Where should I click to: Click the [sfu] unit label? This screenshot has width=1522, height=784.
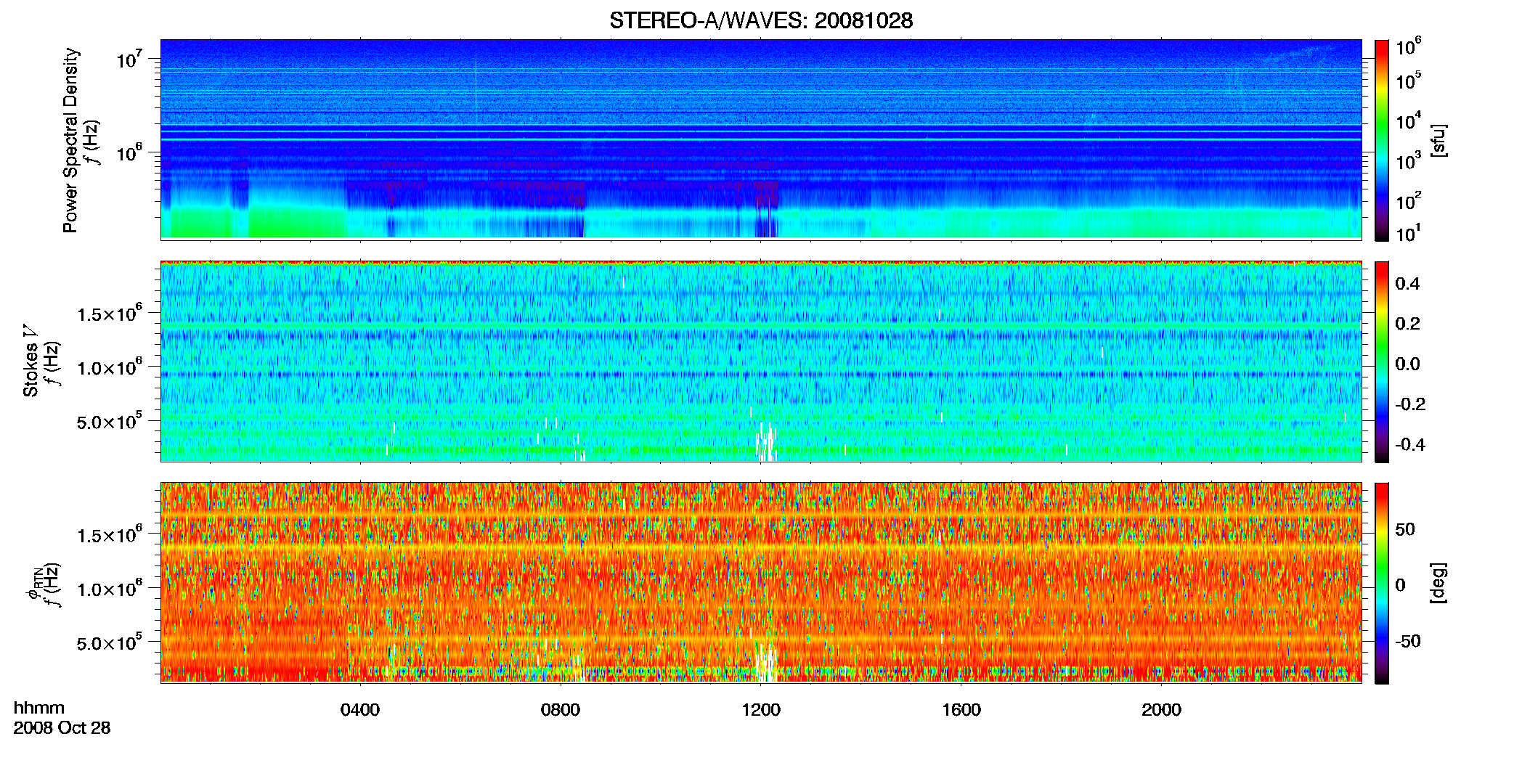[x=1438, y=140]
